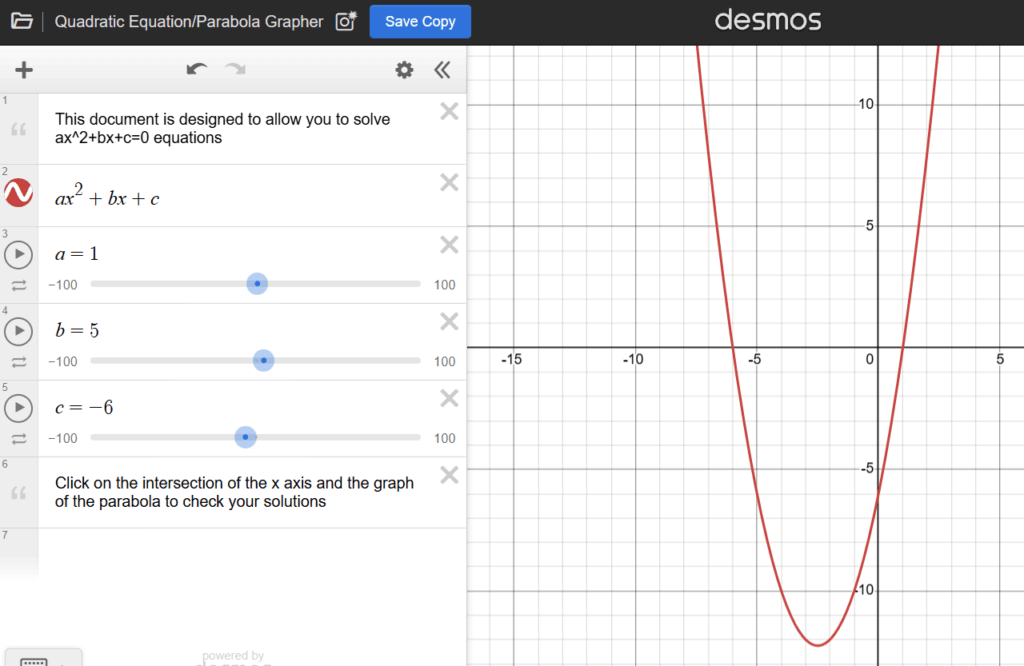Play animation for slider a
Image resolution: width=1024 pixels, height=666 pixels.
coord(19,255)
